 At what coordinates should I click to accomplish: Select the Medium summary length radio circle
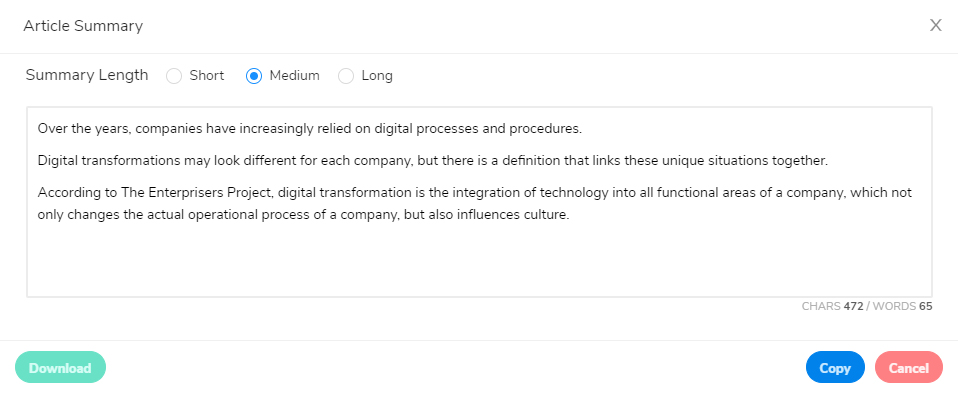254,76
